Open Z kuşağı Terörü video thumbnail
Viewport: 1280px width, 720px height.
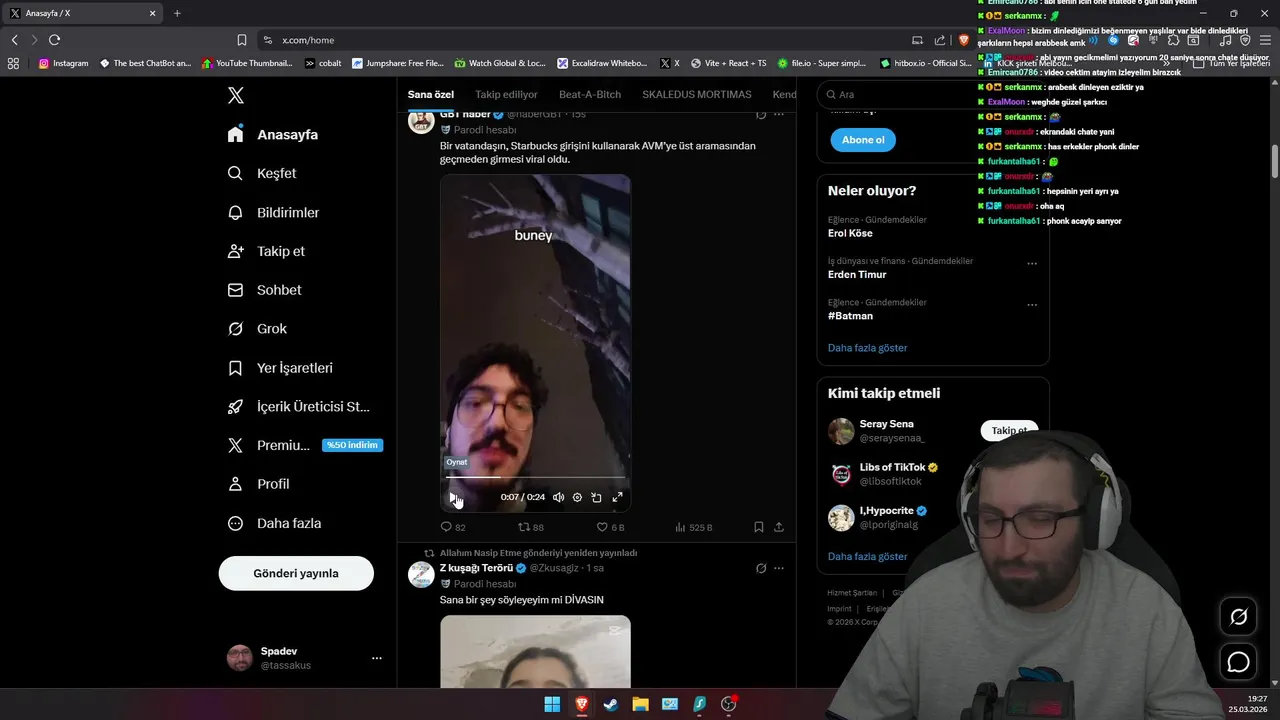click(x=535, y=651)
